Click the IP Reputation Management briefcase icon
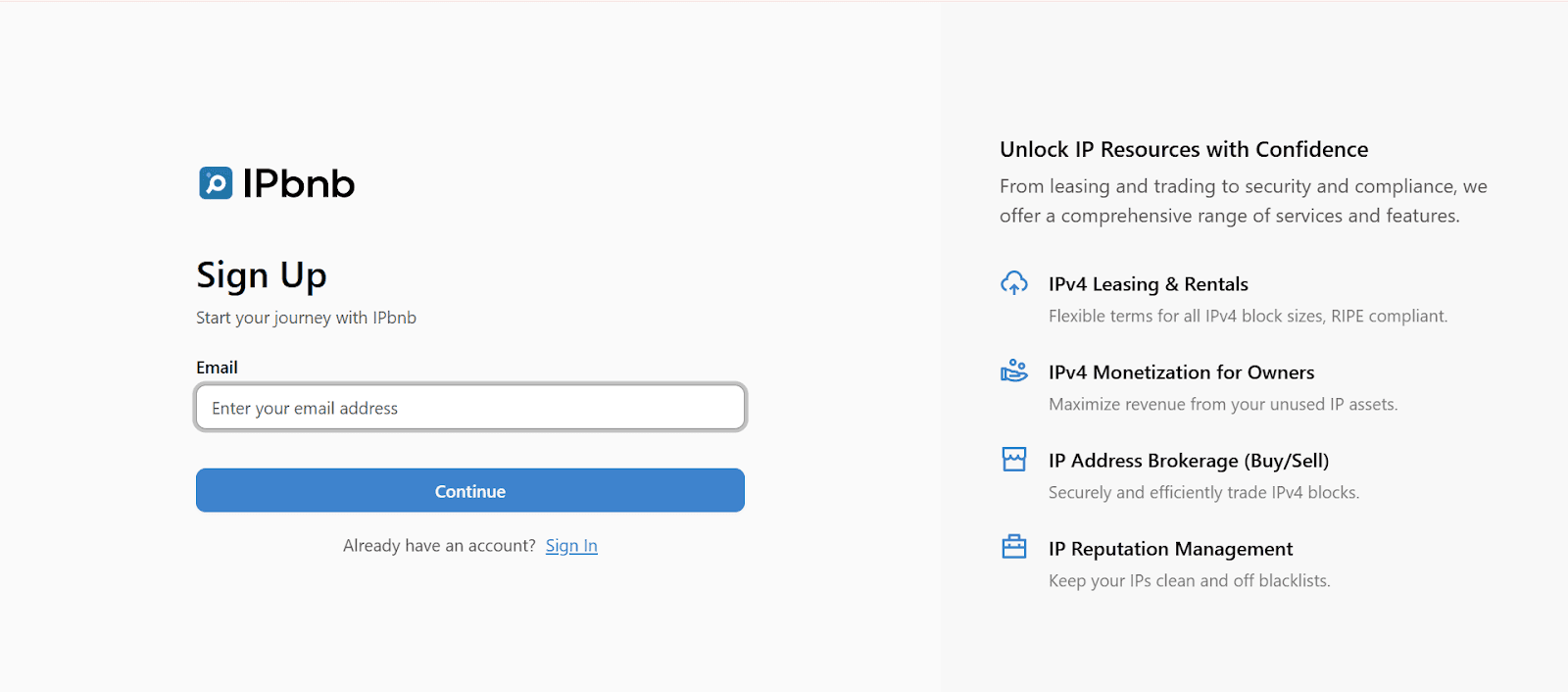This screenshot has height=692, width=1568. pos(1014,547)
